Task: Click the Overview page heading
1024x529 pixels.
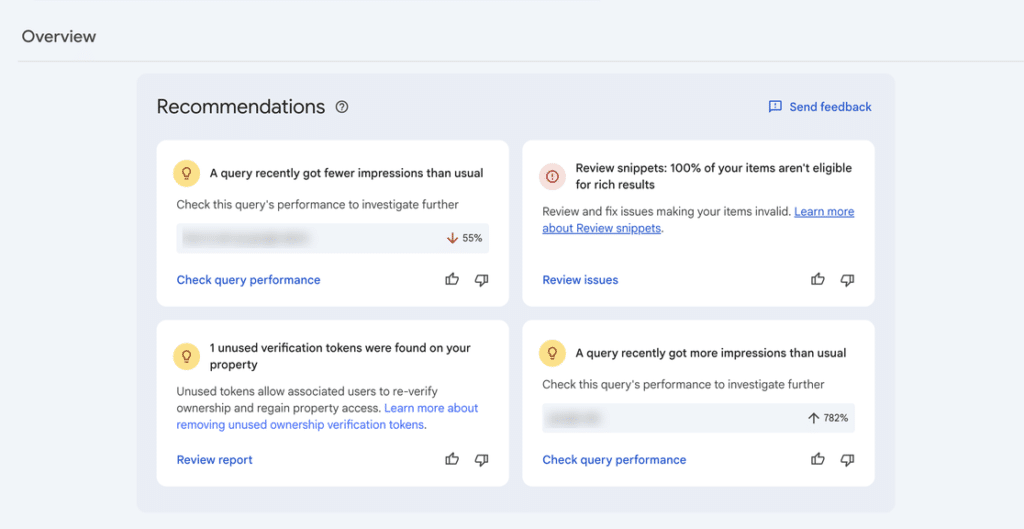Action: (59, 37)
